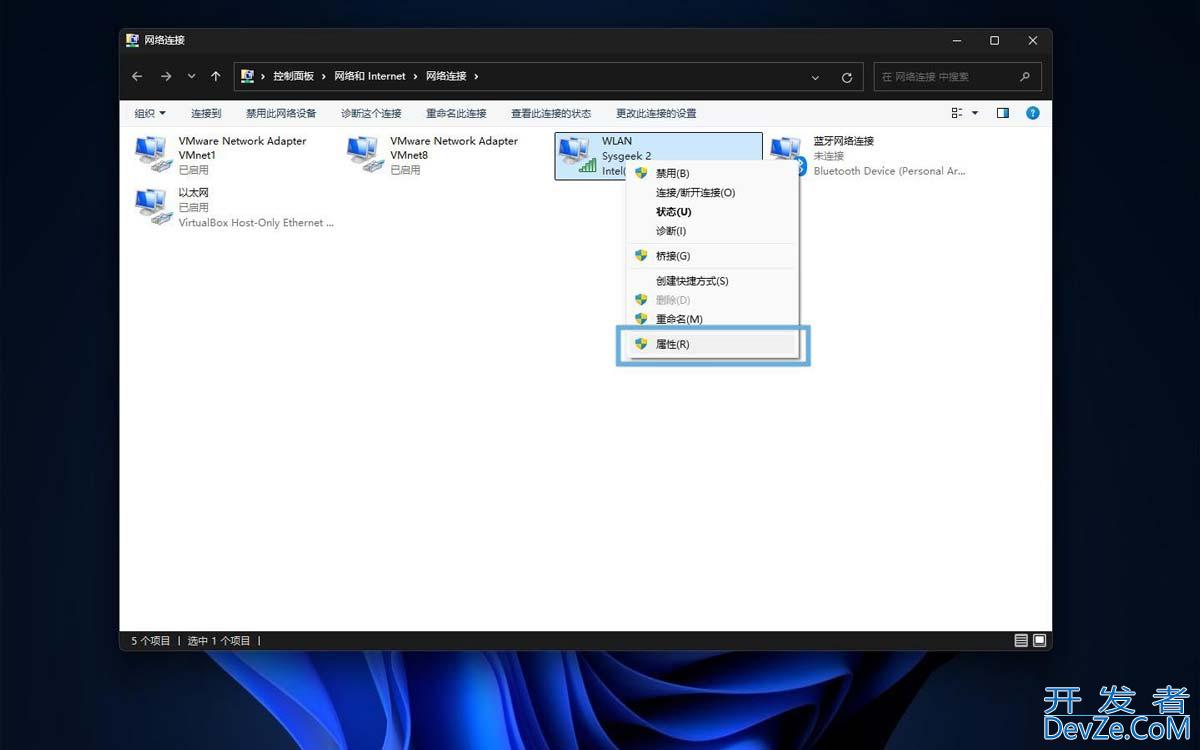
Task: Choose 状态(U) from context menu
Action: [x=710, y=212]
